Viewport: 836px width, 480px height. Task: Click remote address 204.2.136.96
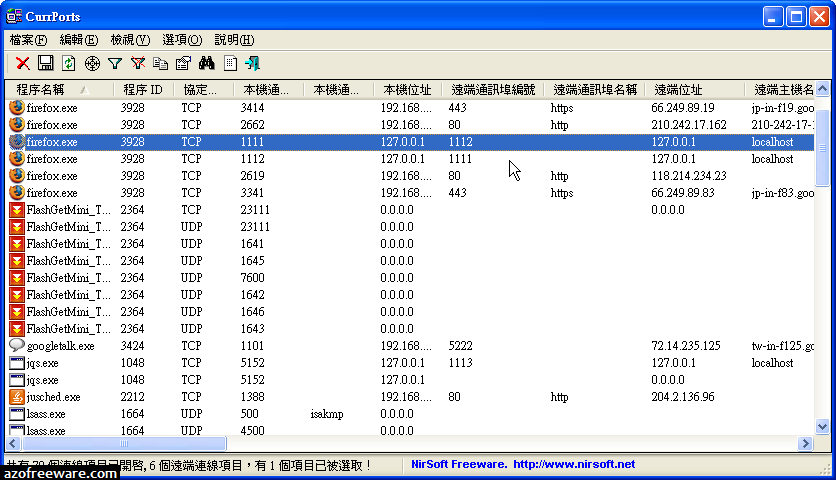(x=682, y=397)
